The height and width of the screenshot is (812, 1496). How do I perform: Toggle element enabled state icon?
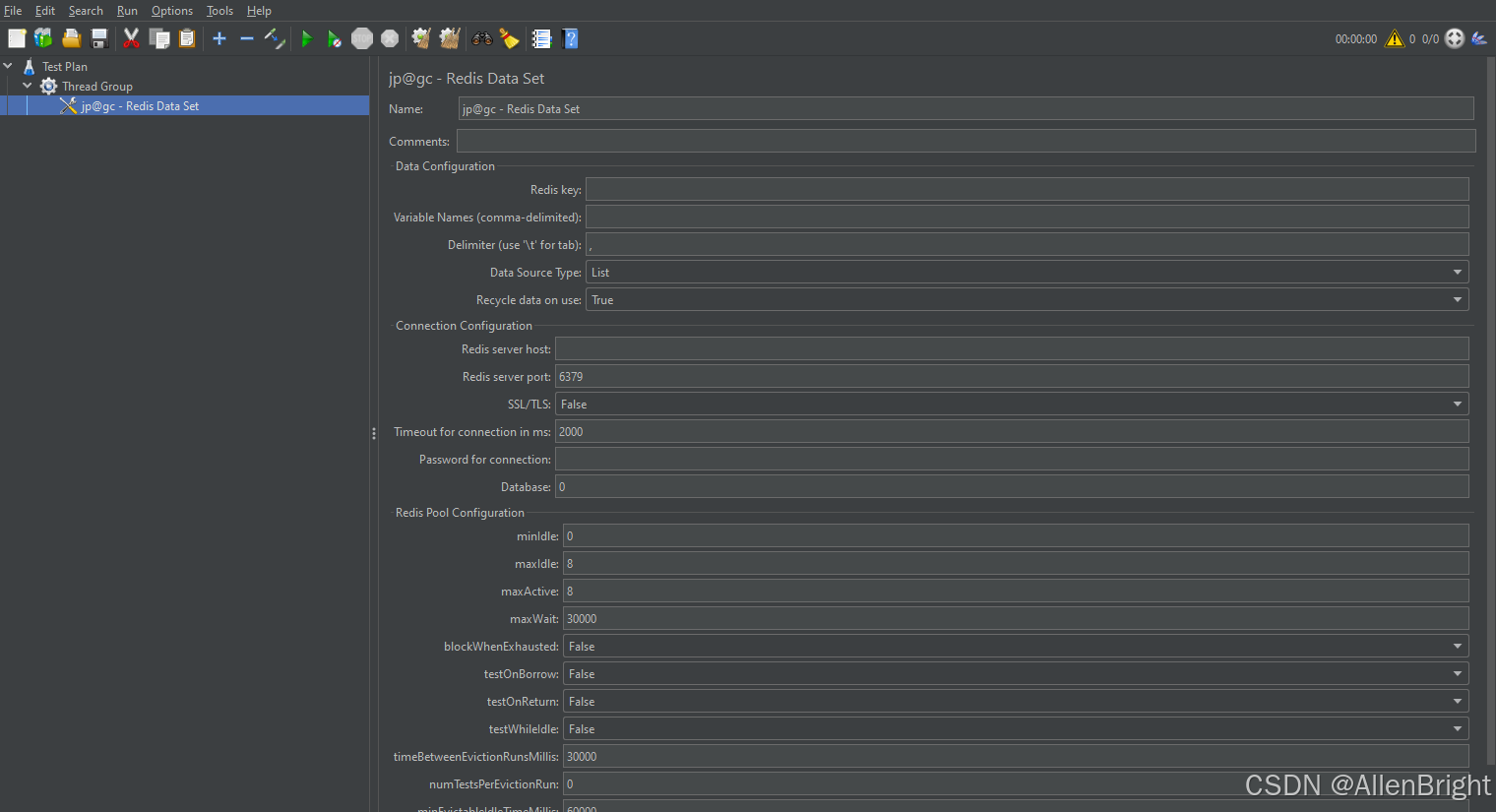[275, 38]
